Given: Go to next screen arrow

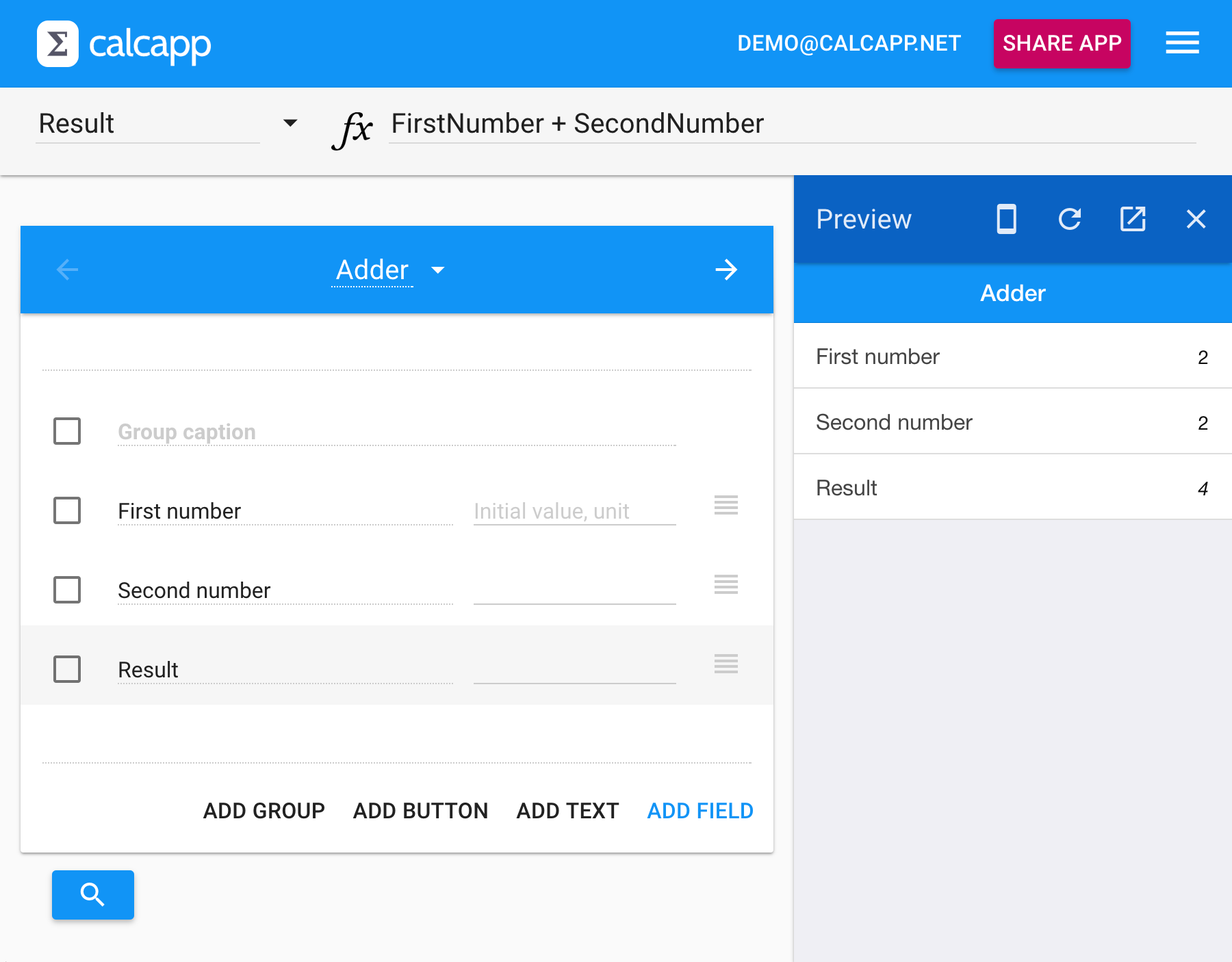Looking at the screenshot, I should [726, 270].
